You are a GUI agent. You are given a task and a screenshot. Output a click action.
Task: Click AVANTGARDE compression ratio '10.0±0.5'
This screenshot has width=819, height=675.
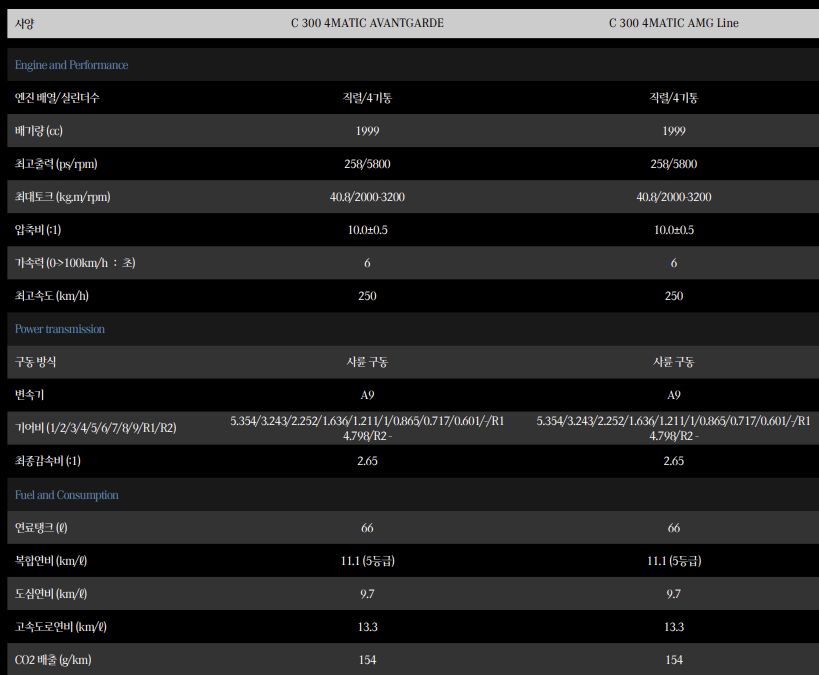368,230
